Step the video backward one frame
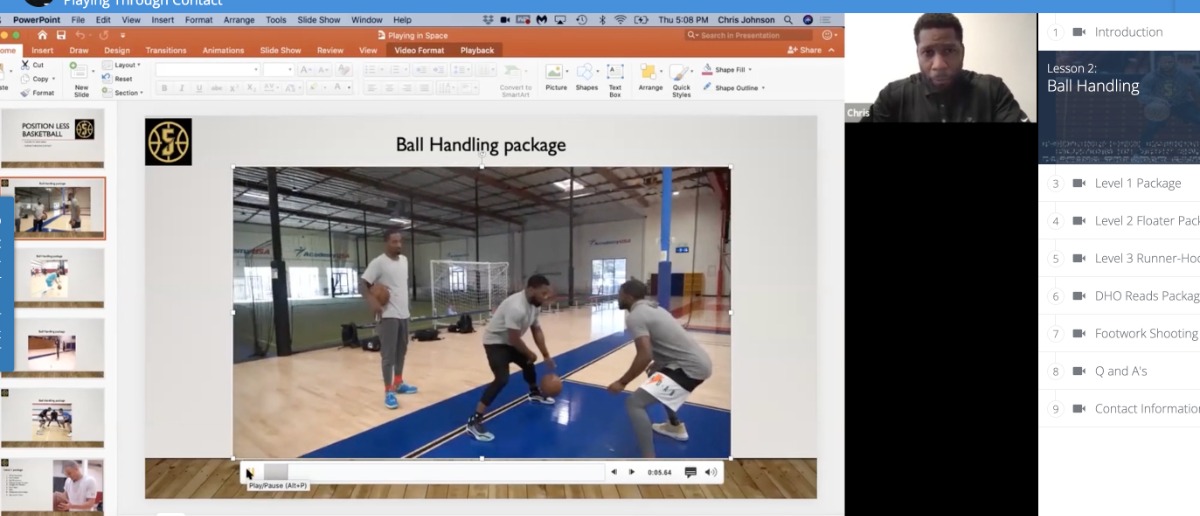1200x516 pixels. tap(614, 472)
